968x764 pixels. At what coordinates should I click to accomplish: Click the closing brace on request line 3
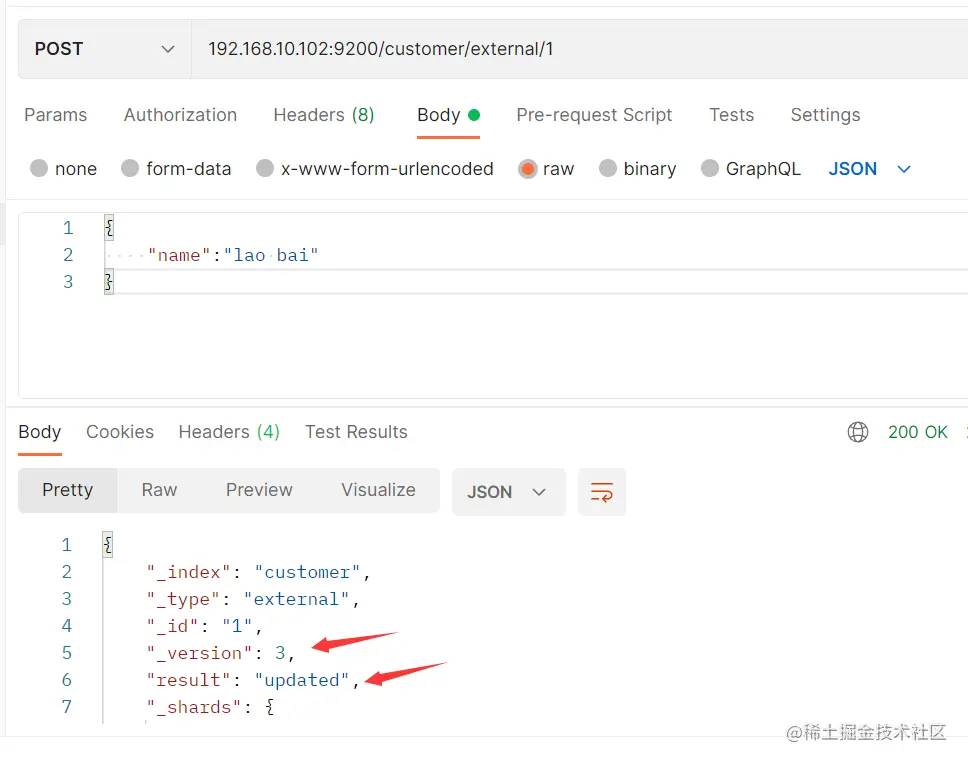click(x=109, y=282)
